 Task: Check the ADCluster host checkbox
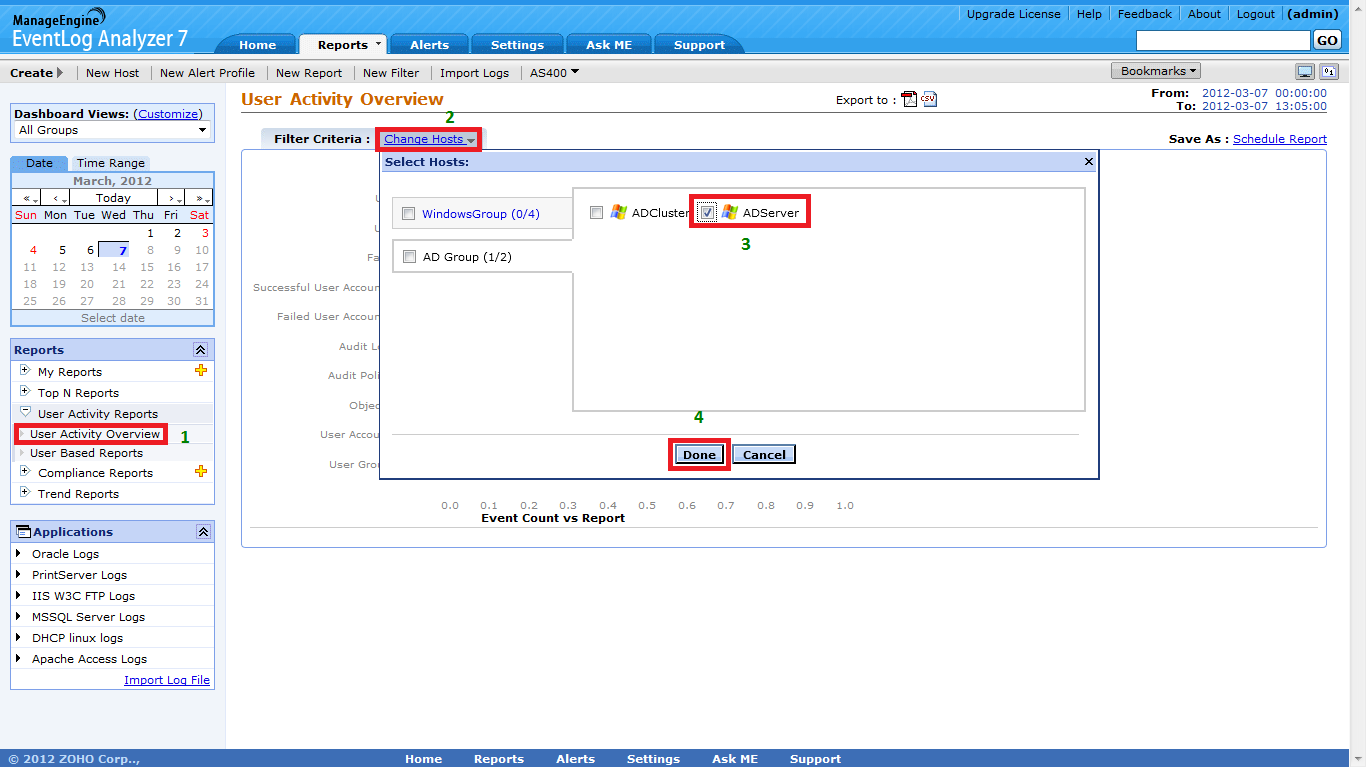tap(596, 213)
